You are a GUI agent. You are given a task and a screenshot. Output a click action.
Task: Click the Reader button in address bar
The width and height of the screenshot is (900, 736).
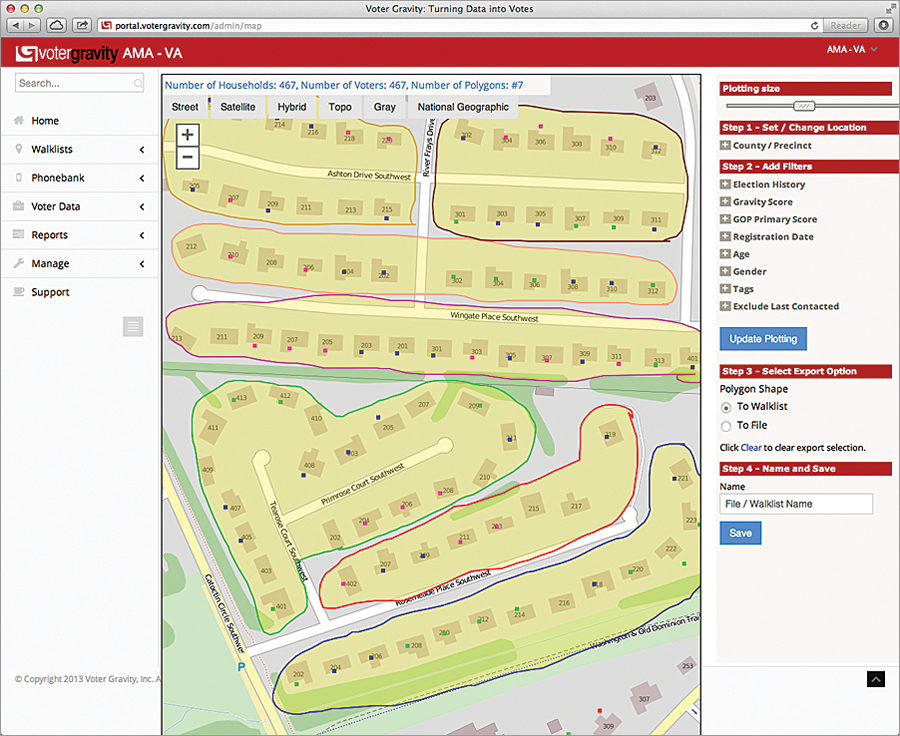pos(845,26)
